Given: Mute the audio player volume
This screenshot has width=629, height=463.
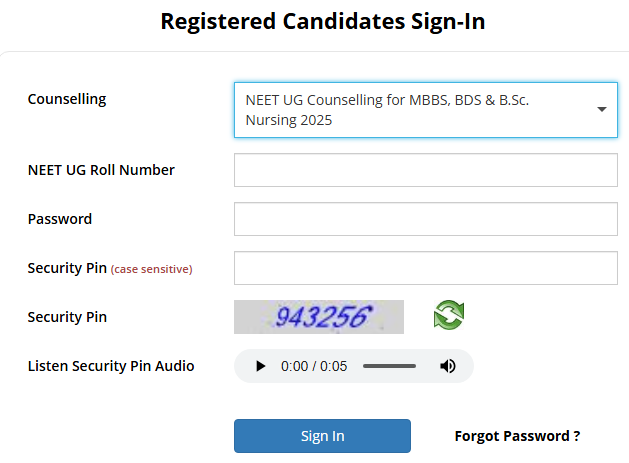Looking at the screenshot, I should (x=448, y=366).
